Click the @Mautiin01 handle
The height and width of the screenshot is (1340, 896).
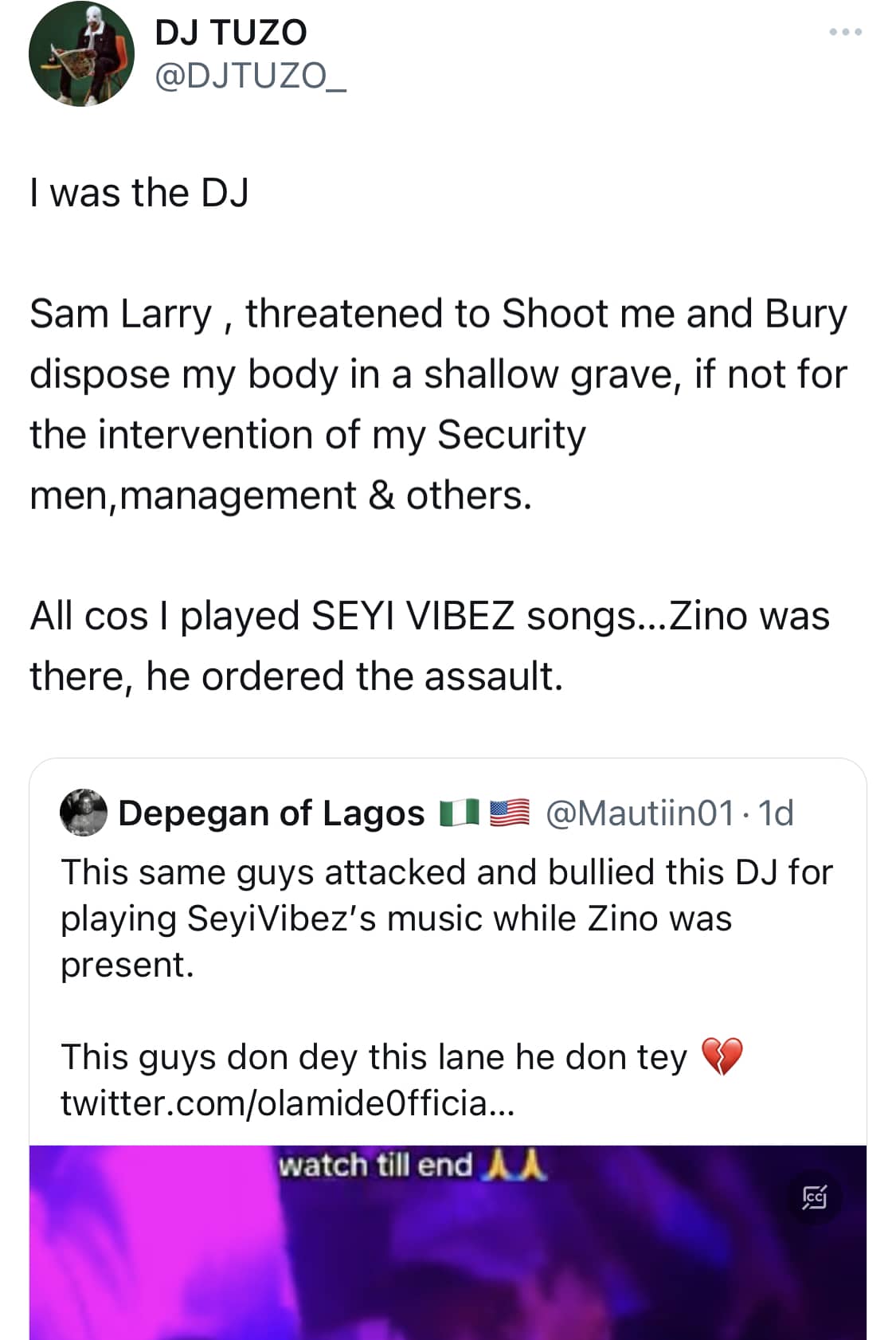point(640,813)
